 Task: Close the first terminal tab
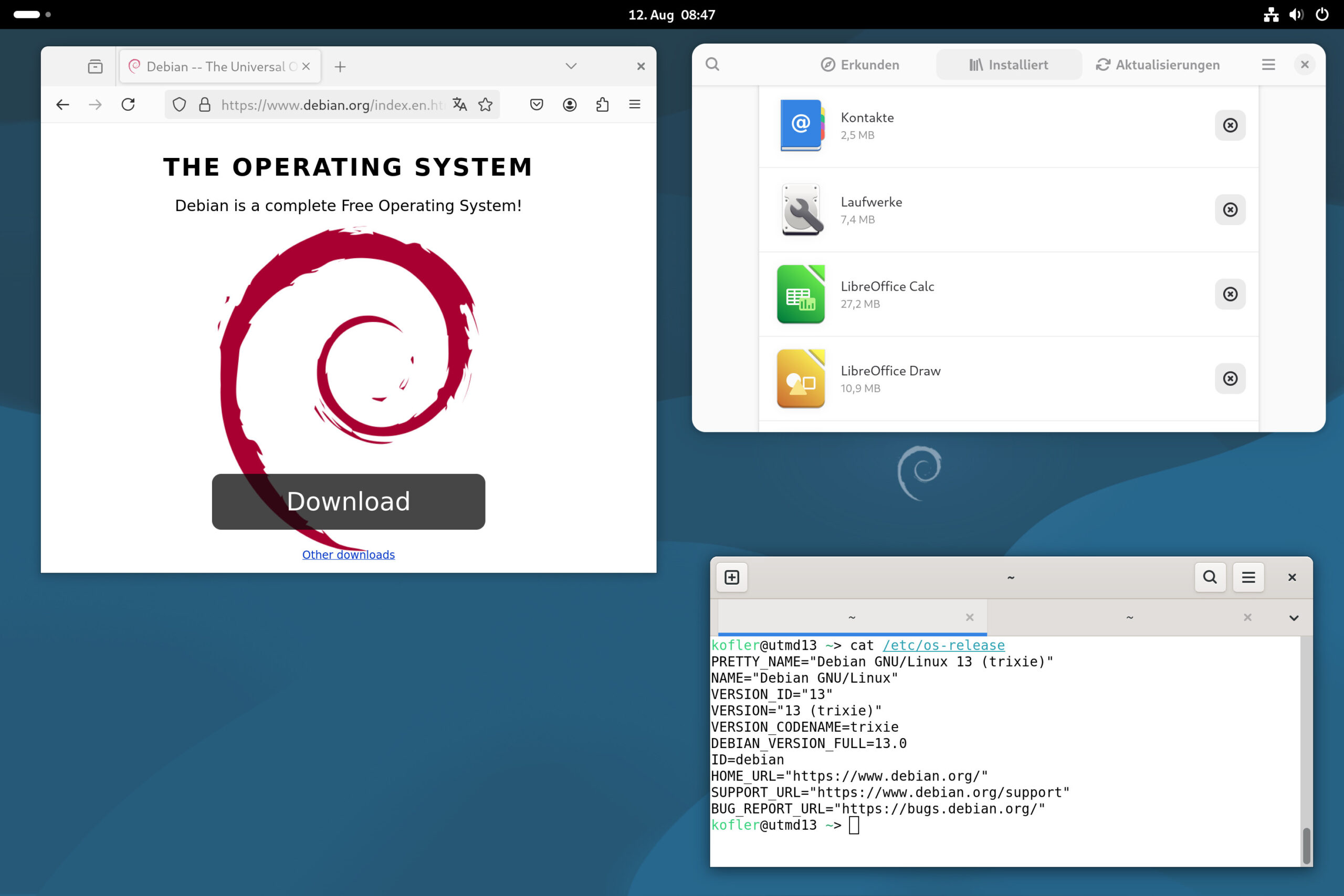point(970,617)
